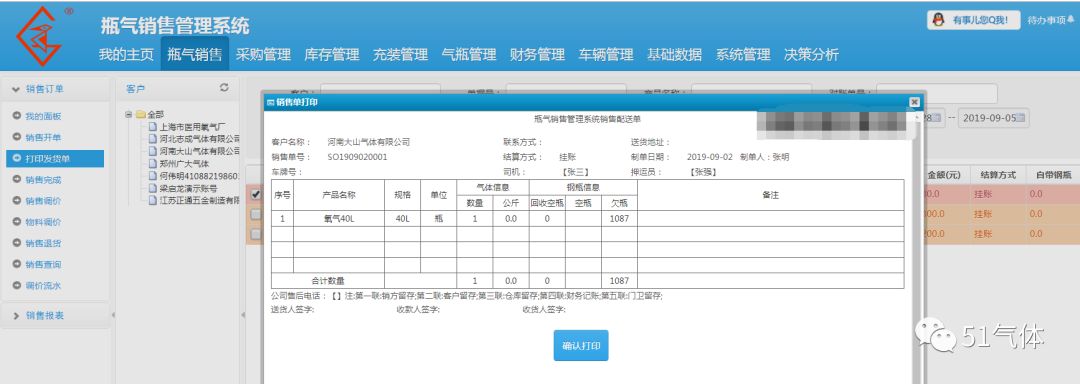This screenshot has height=384, width=1080.
Task: Select customer 河南大山气体有限公司 in tree
Action: pos(200,151)
